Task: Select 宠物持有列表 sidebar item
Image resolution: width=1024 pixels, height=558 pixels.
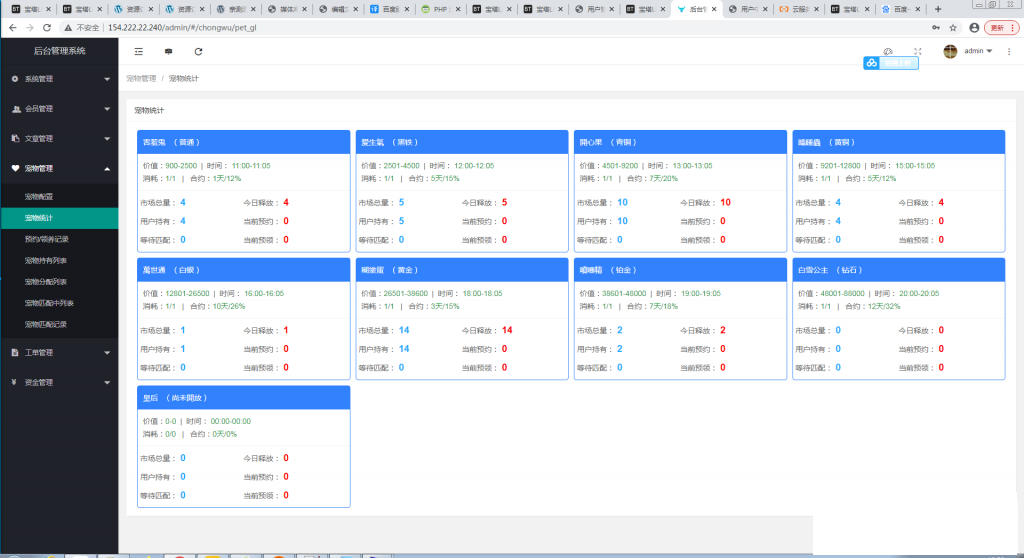Action: (x=46, y=260)
